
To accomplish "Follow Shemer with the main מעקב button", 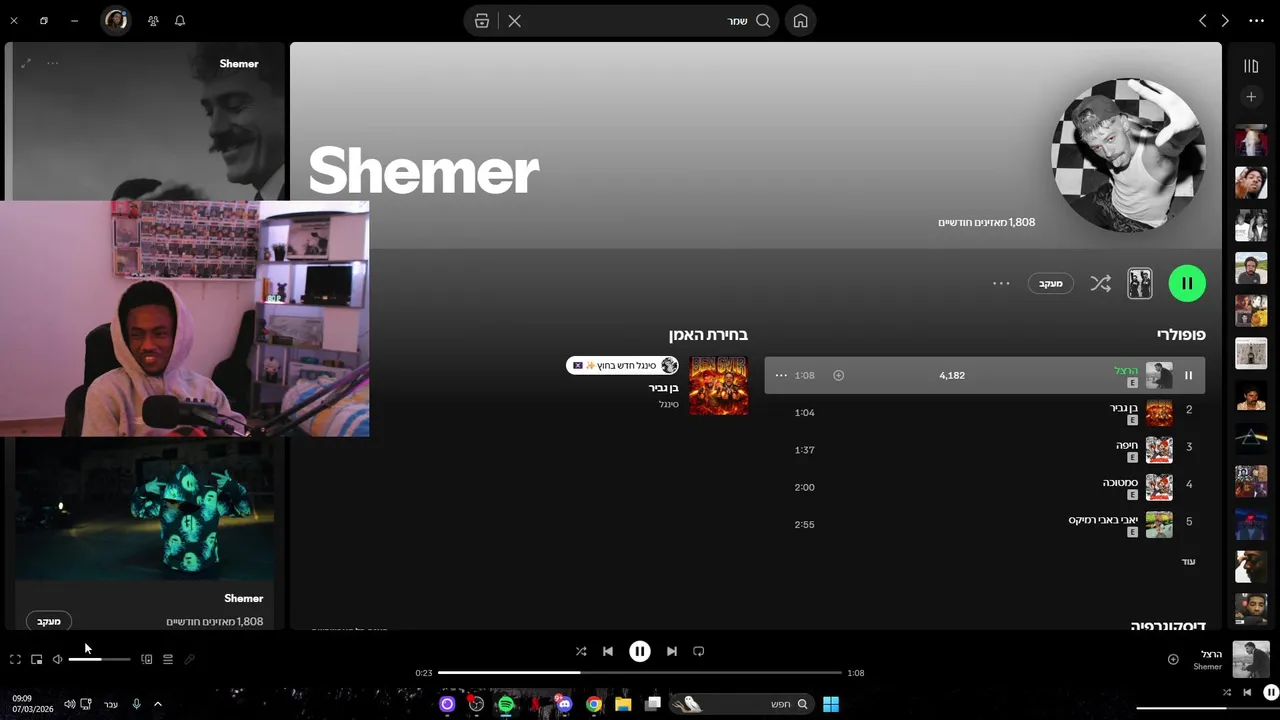I will (1051, 283).
